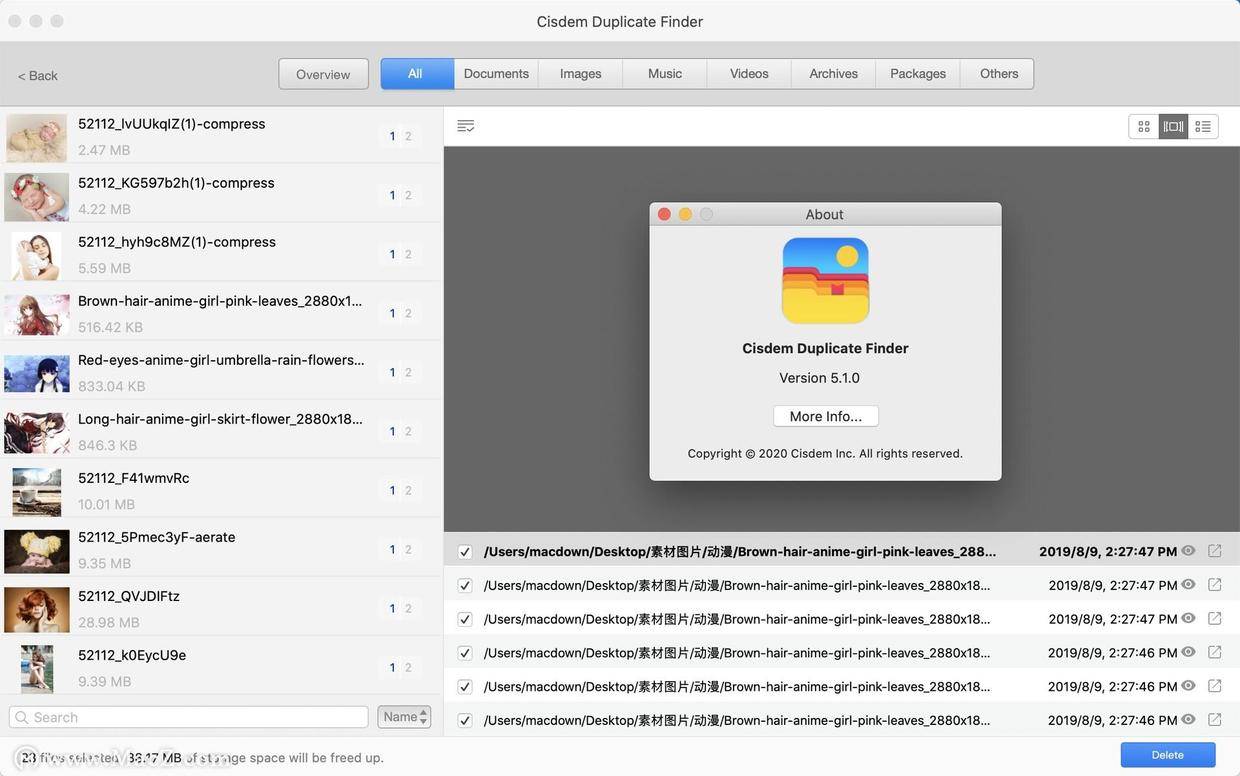The height and width of the screenshot is (776, 1240).
Task: Toggle copy 2 of Long-hair-anime-girl row
Action: [x=408, y=431]
